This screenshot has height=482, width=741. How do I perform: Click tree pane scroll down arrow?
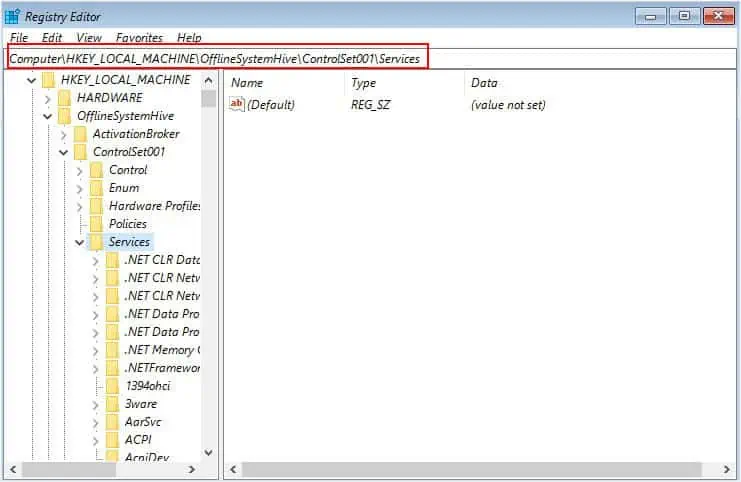(208, 453)
